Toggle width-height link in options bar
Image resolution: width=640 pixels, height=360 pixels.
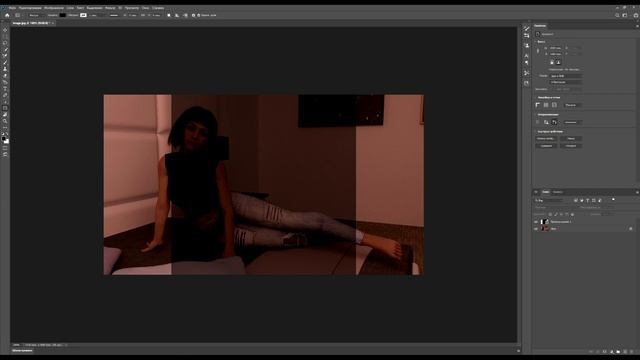(x=143, y=15)
